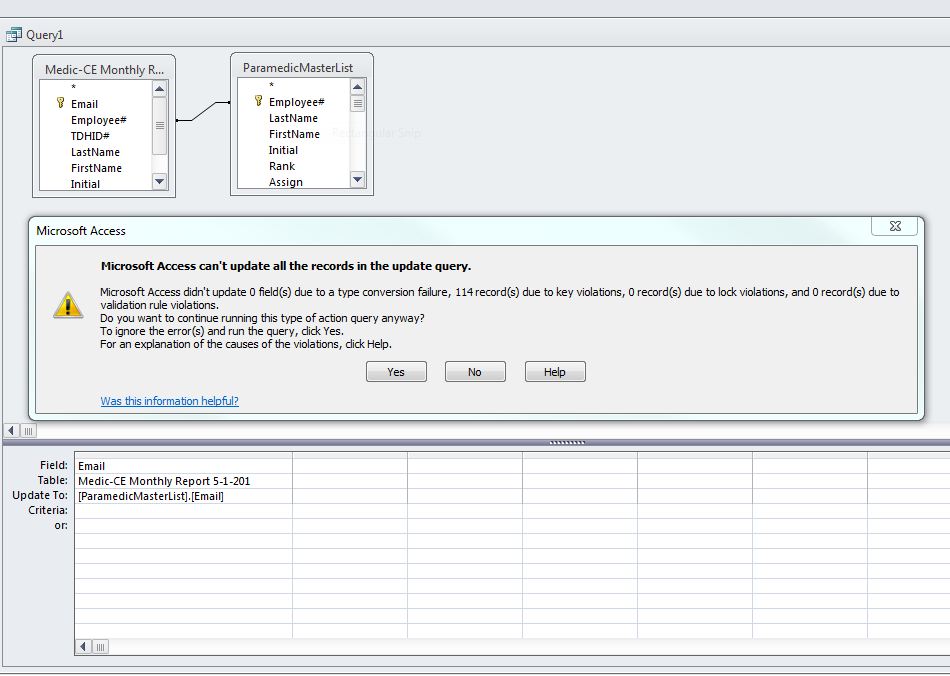Click the Table row label
This screenshot has width=950, height=676.
tap(53, 480)
